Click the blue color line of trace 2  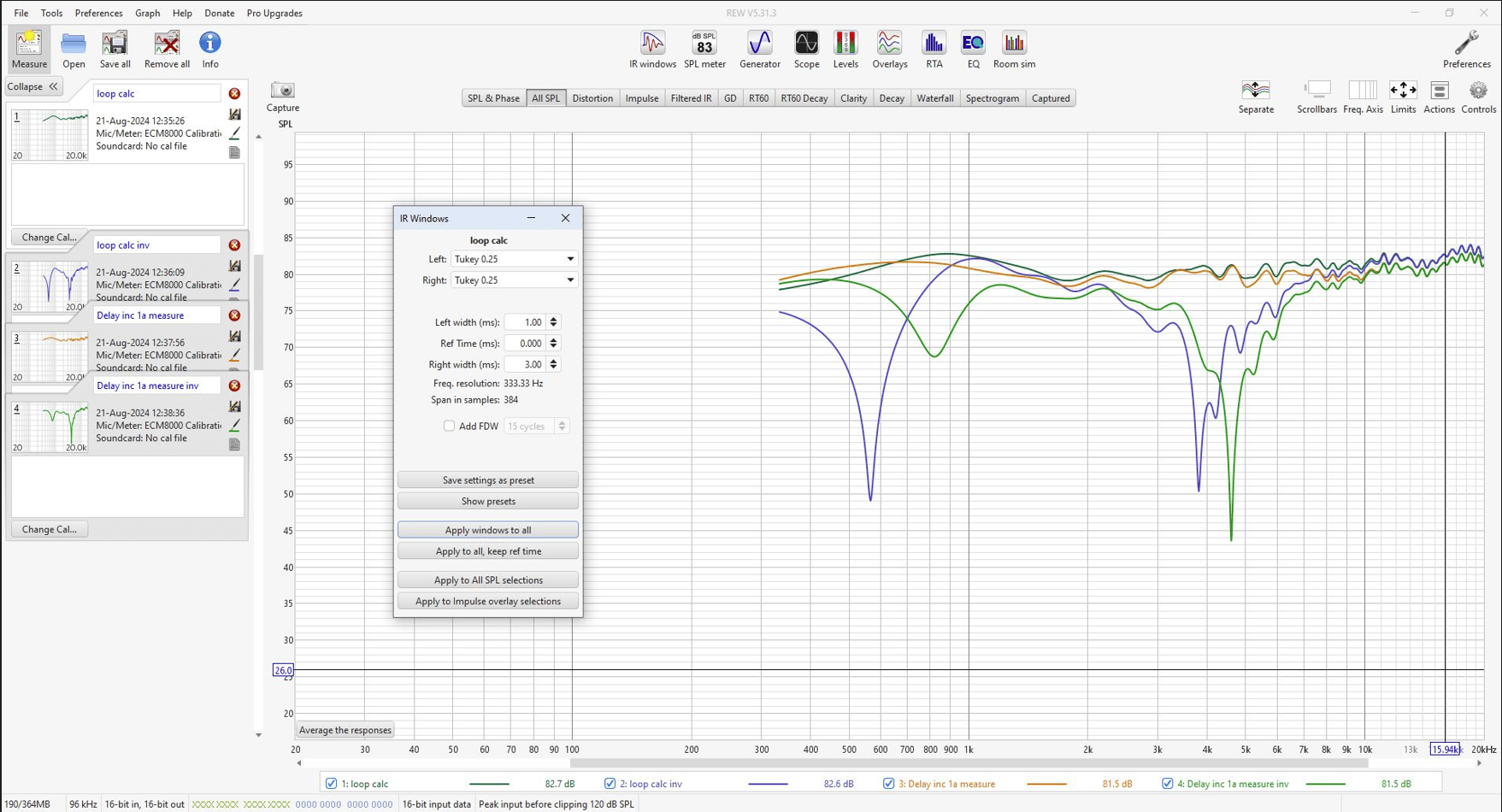768,784
